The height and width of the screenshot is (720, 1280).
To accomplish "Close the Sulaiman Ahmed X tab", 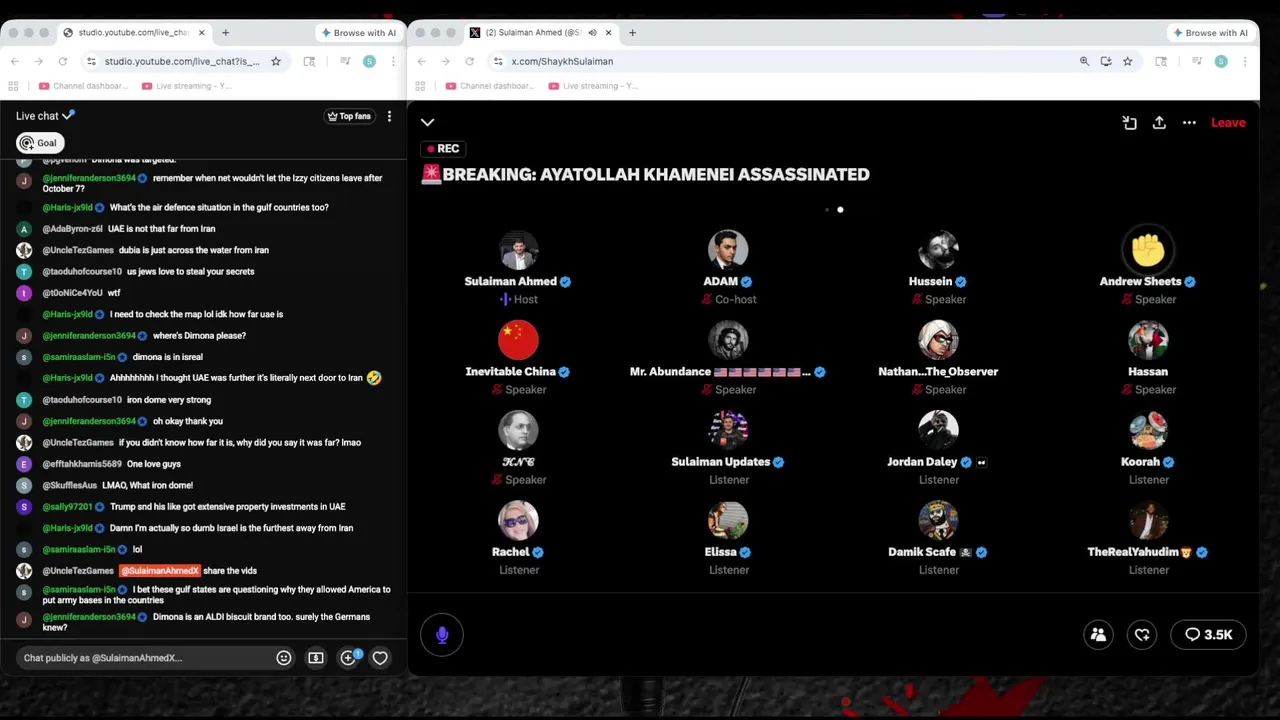I will 608,33.
